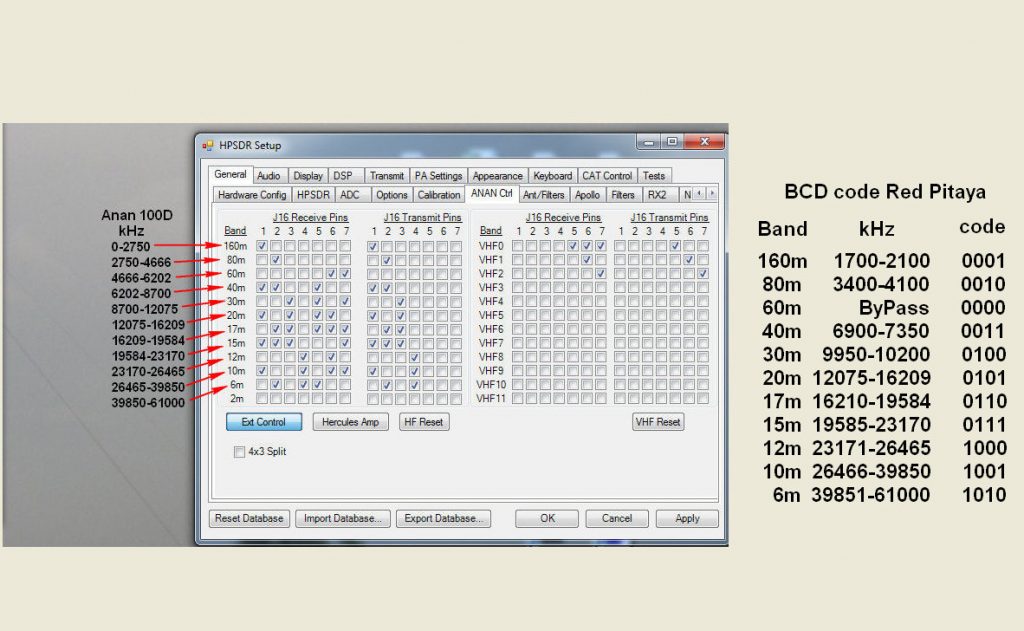
Task: Enable the 4x3 Split checkbox
Action: click(239, 452)
